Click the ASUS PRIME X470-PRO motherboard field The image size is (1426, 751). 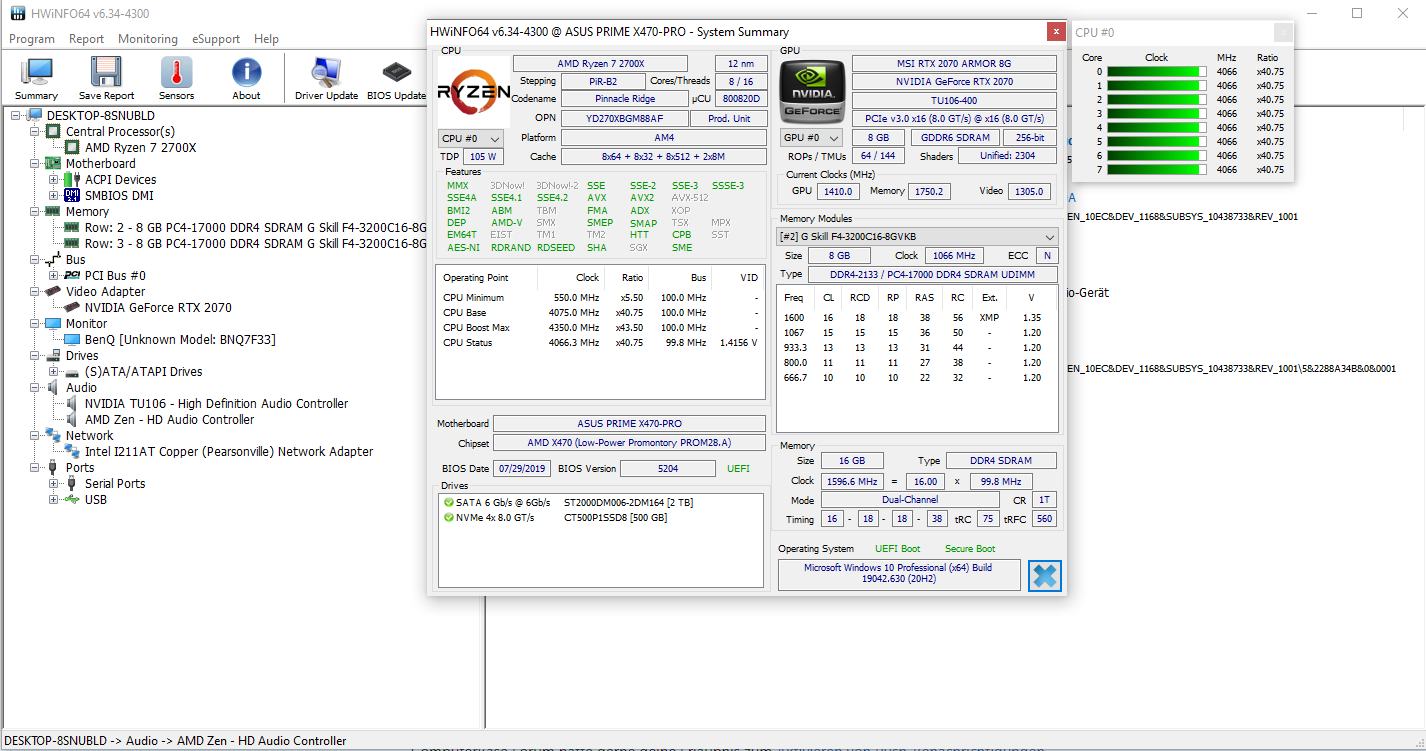pyautogui.click(x=630, y=424)
